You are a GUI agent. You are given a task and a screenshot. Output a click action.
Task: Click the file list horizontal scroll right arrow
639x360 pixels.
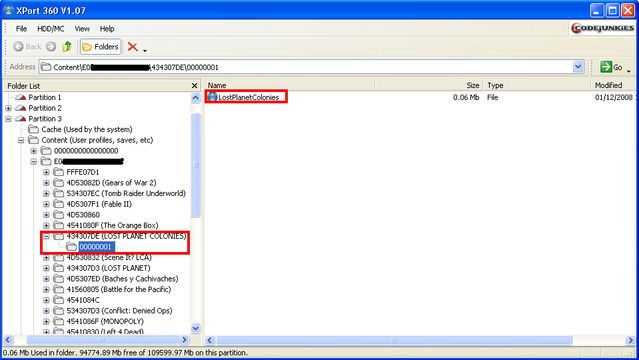(630, 340)
